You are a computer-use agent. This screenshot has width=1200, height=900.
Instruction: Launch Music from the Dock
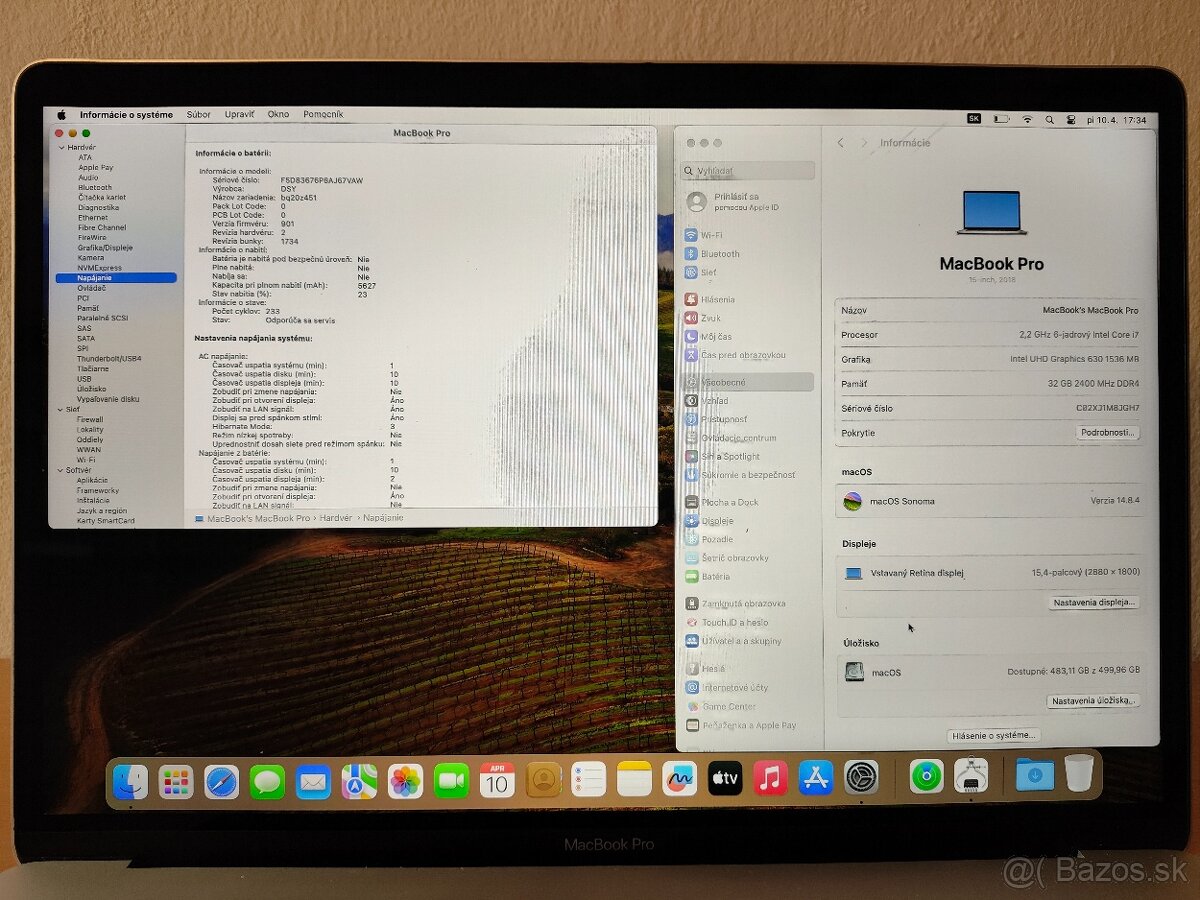pos(770,778)
